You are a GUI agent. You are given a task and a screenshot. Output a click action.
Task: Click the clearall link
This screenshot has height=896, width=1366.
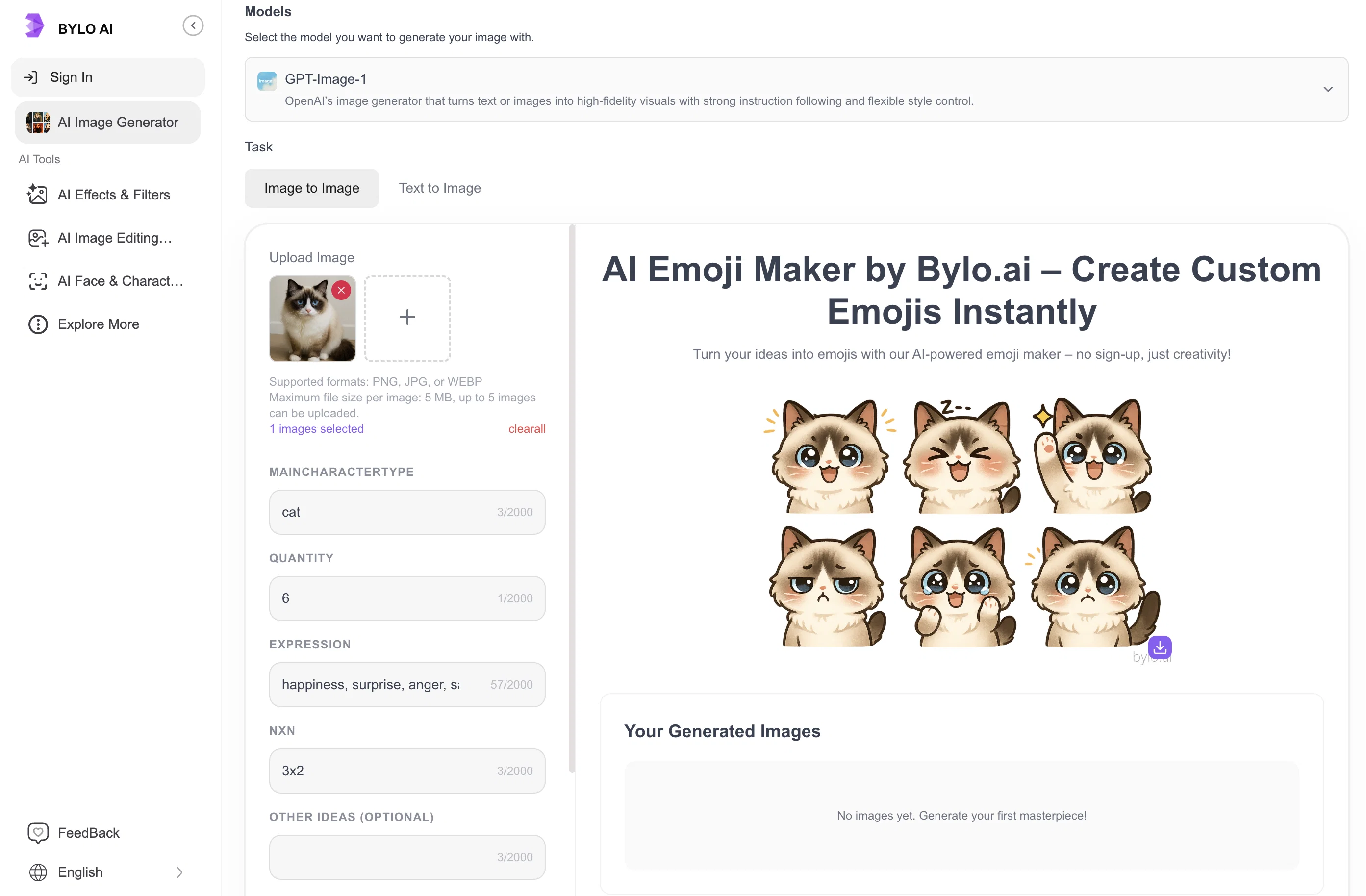click(527, 428)
